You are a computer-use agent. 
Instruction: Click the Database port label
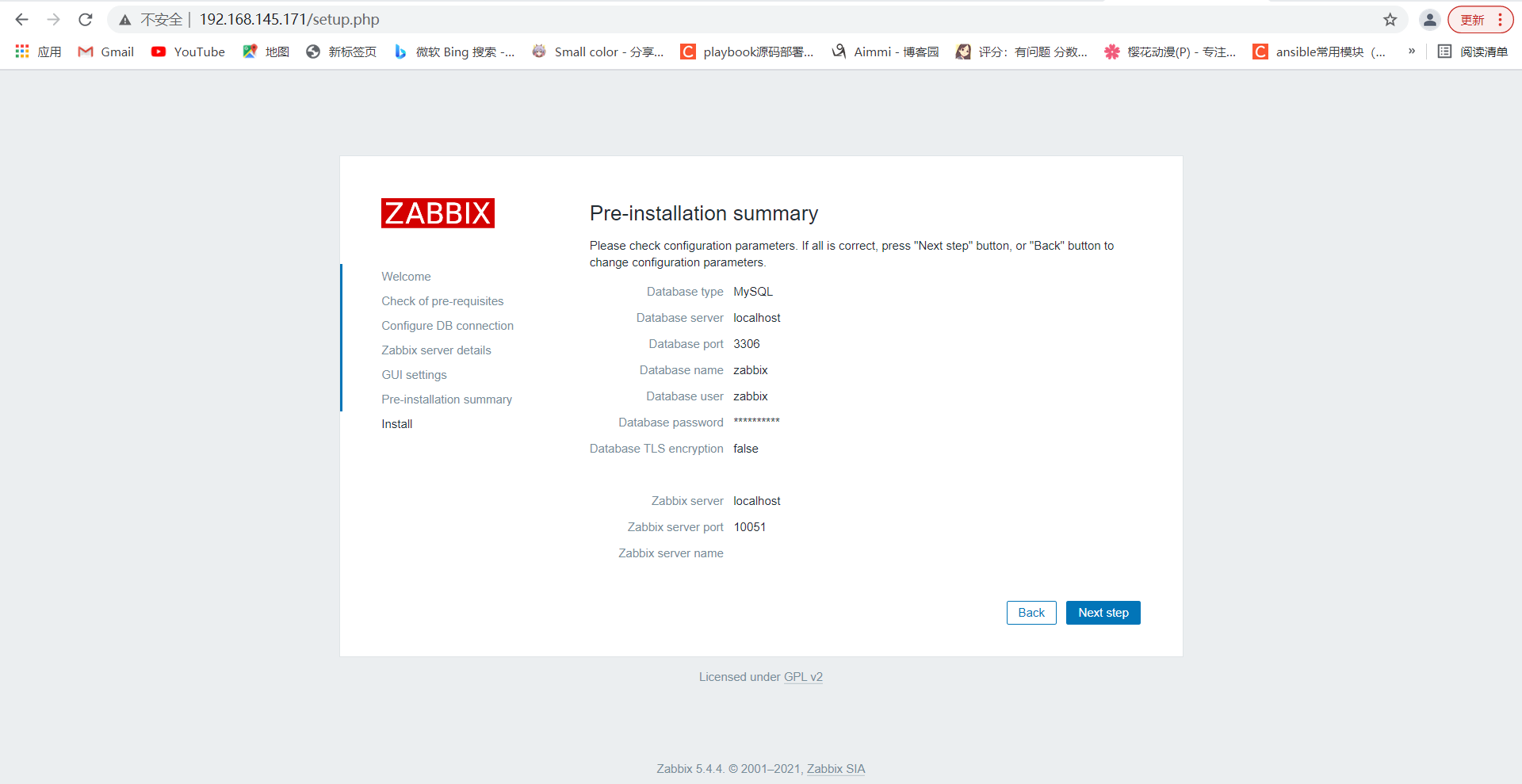pos(686,344)
